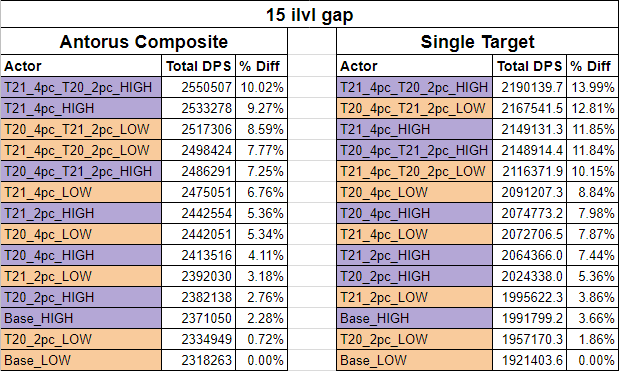The height and width of the screenshot is (371, 619).
Task: Click the Antorus Composite header cell
Action: click(144, 41)
